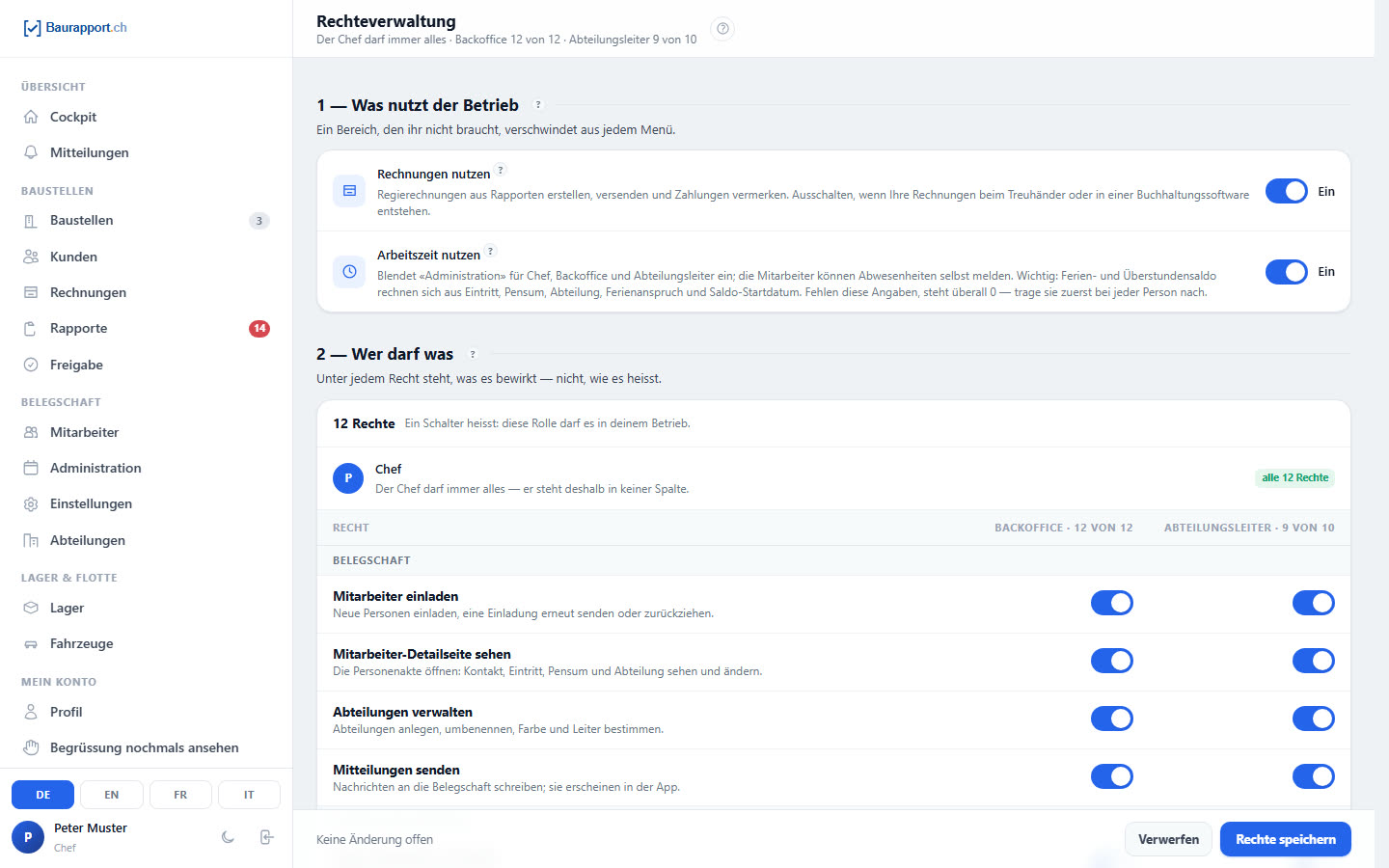Switch language to FR
1389x868 pixels.
tap(180, 795)
